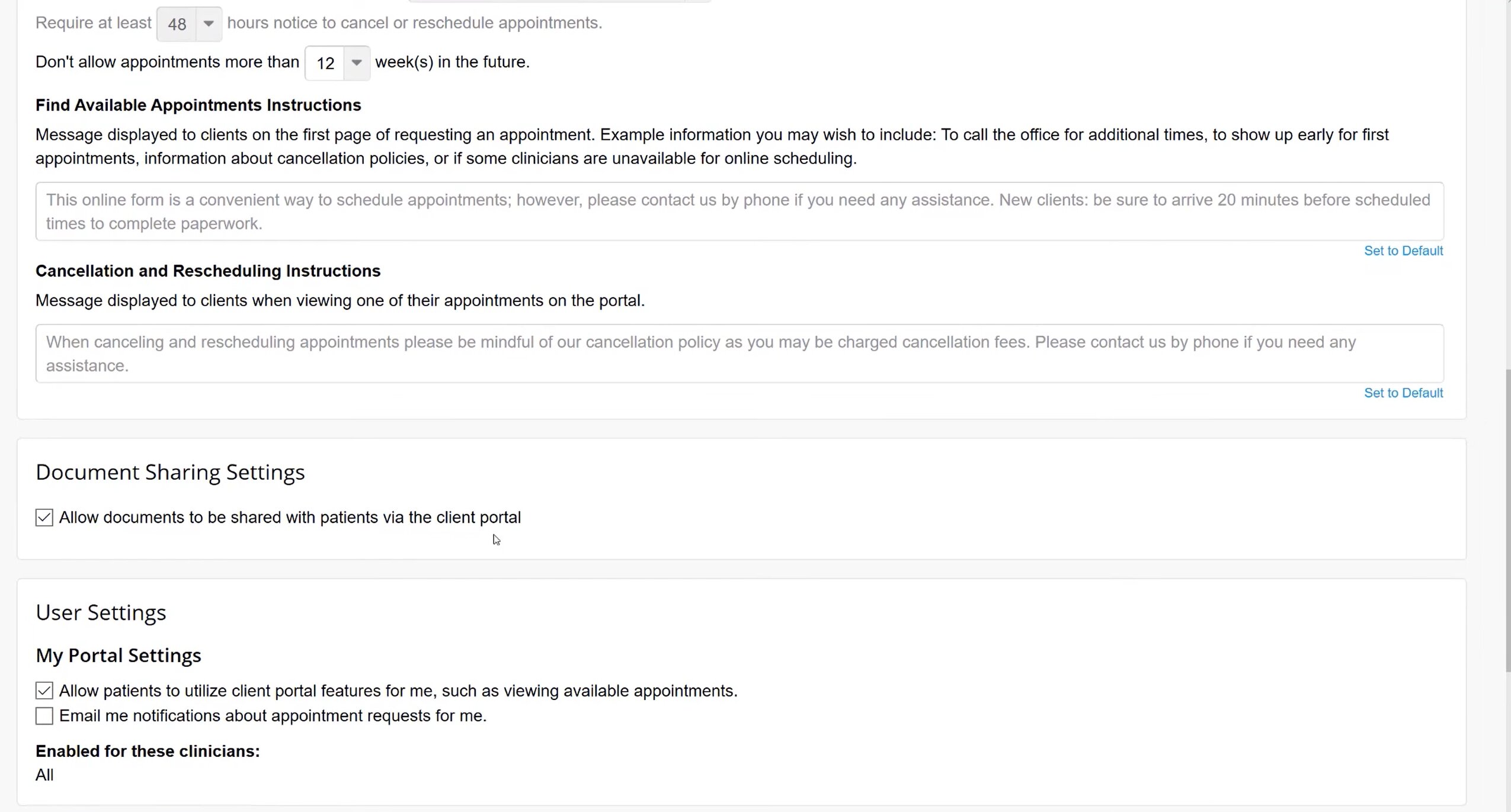Click Set to Default under the cancellation instructions
Screen dimensions: 1511x812
pos(1403,393)
